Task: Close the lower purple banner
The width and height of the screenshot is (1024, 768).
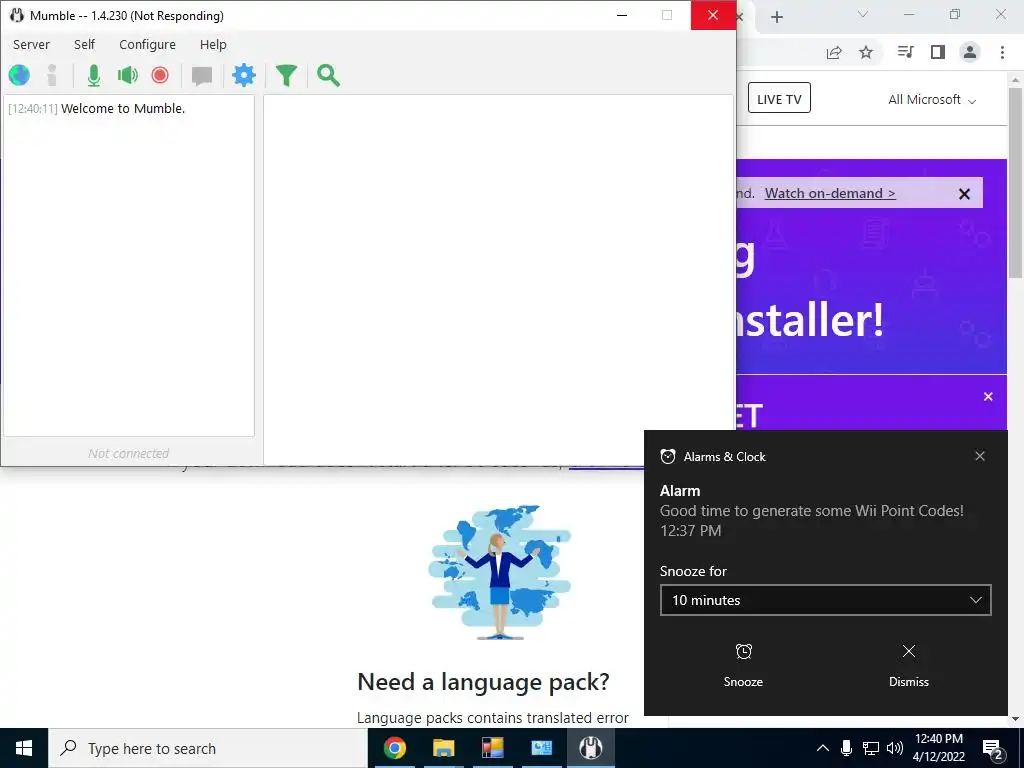Action: tap(988, 396)
